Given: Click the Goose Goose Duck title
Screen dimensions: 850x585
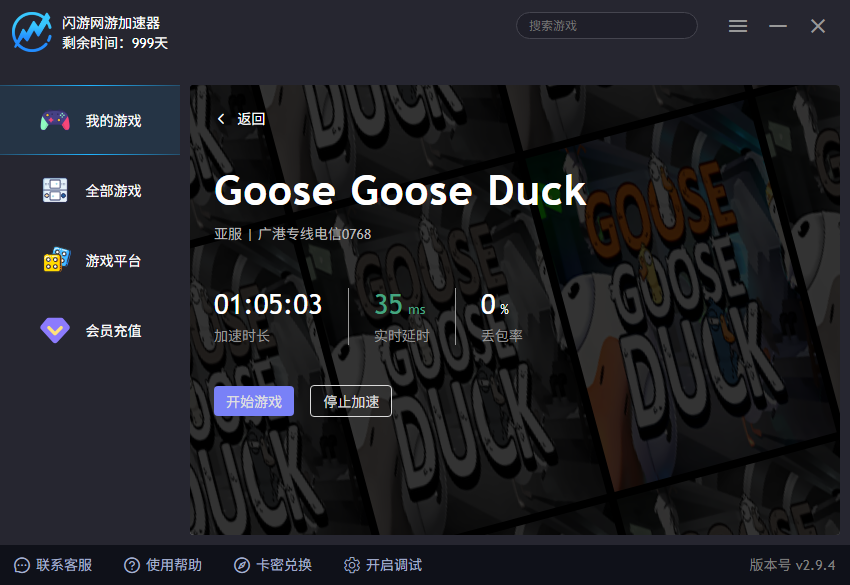Looking at the screenshot, I should coord(400,191).
